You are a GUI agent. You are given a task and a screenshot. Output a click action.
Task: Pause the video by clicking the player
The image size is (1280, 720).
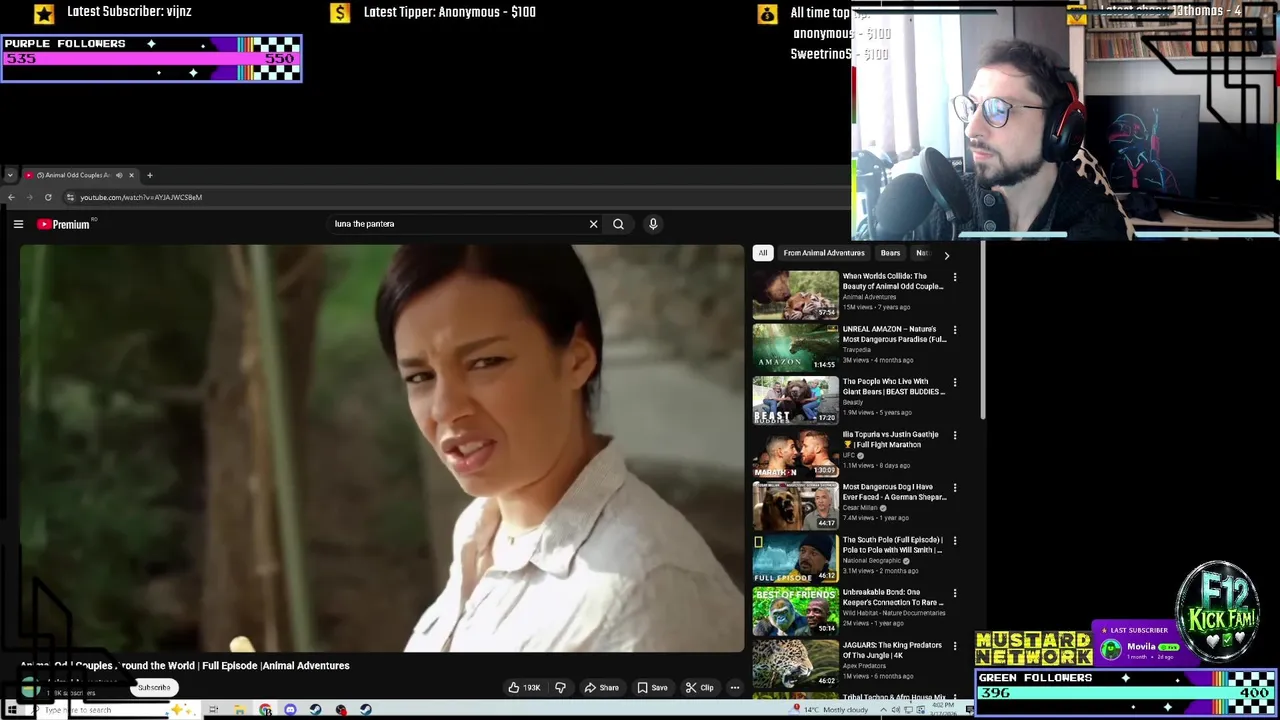pos(382,448)
